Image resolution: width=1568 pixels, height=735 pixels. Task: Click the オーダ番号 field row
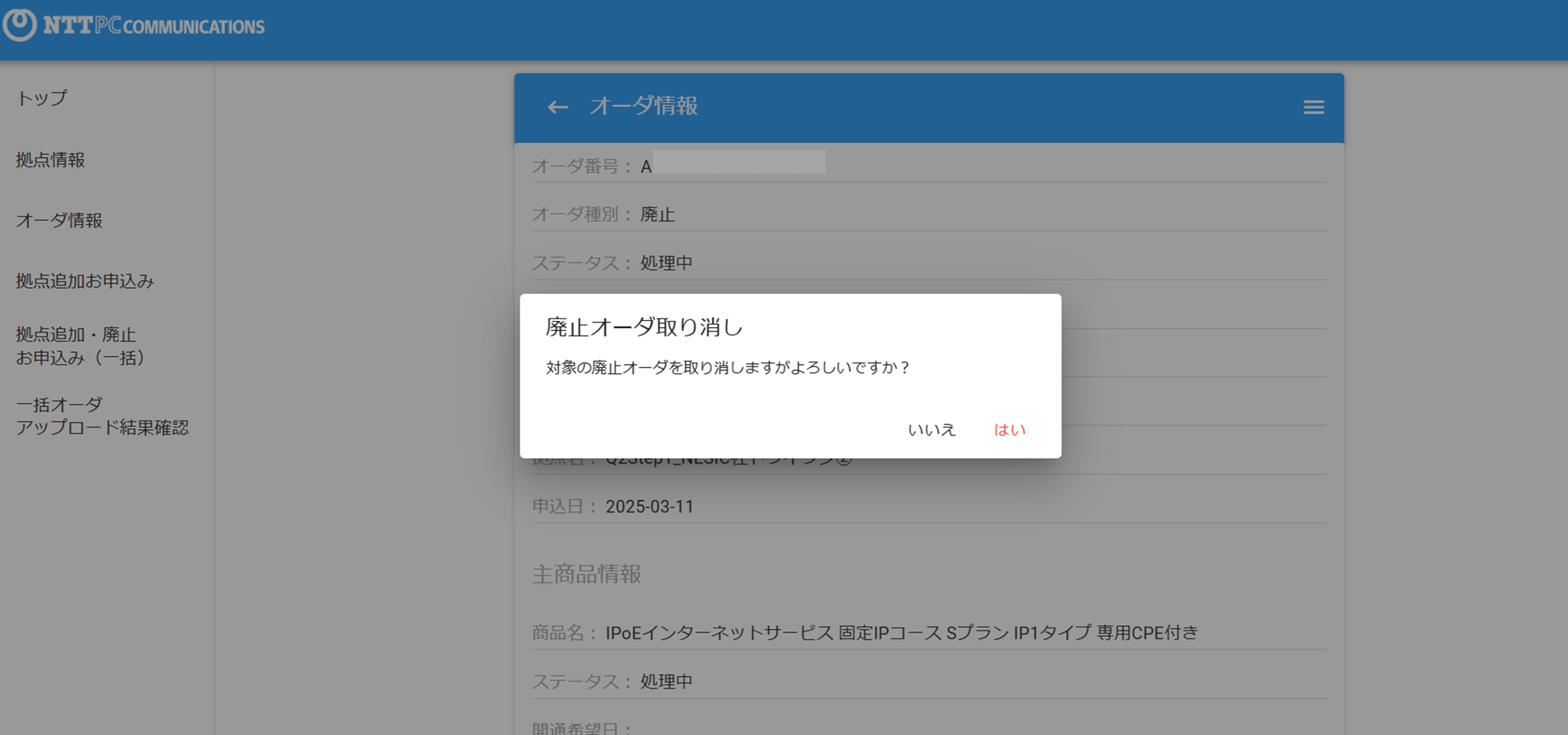[929, 166]
